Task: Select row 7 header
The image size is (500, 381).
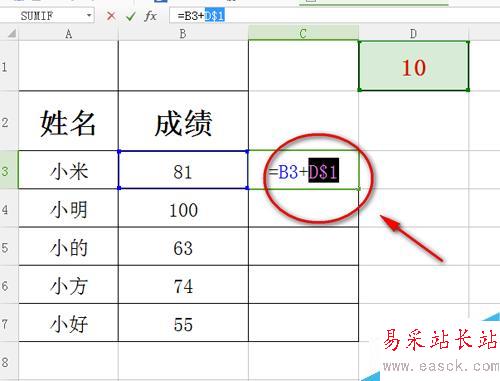Action: (x=9, y=323)
